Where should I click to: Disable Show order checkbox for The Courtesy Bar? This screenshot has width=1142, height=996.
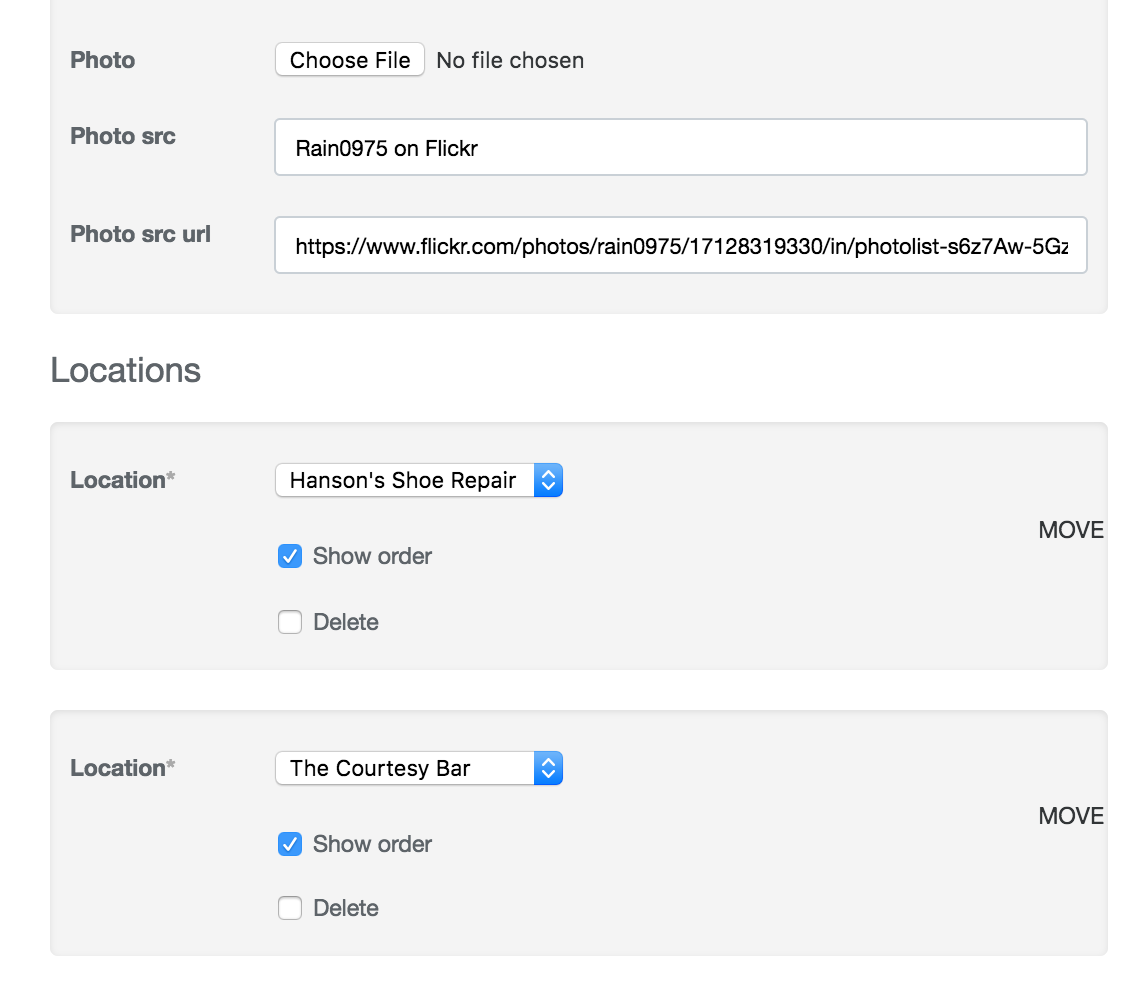pyautogui.click(x=290, y=844)
